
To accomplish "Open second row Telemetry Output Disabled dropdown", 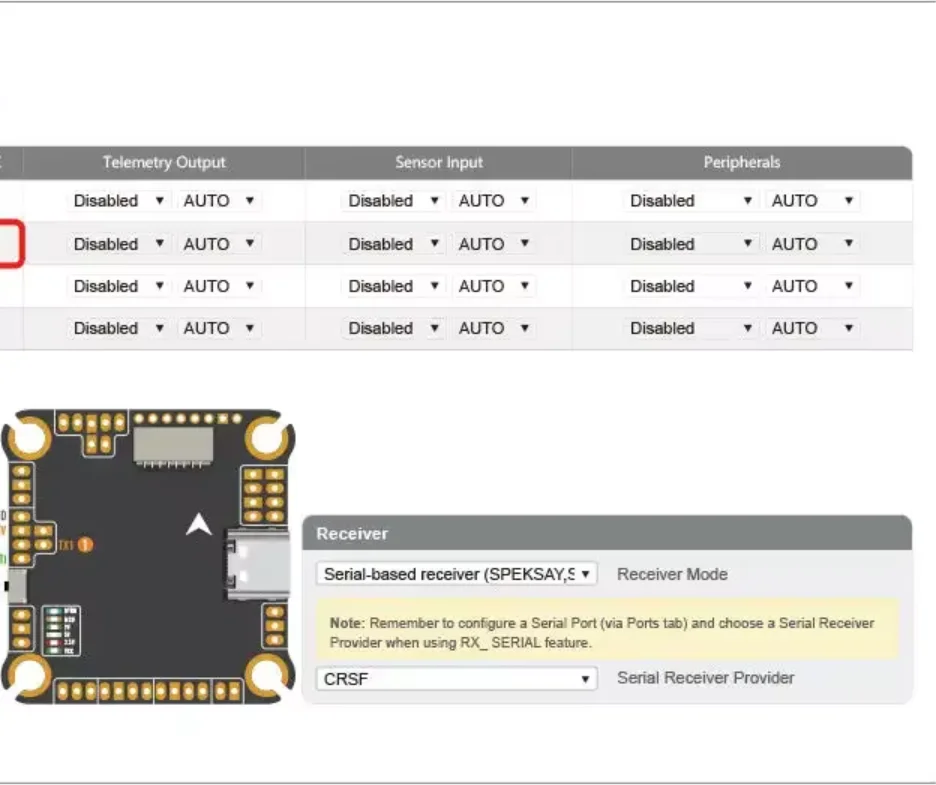I will [119, 244].
